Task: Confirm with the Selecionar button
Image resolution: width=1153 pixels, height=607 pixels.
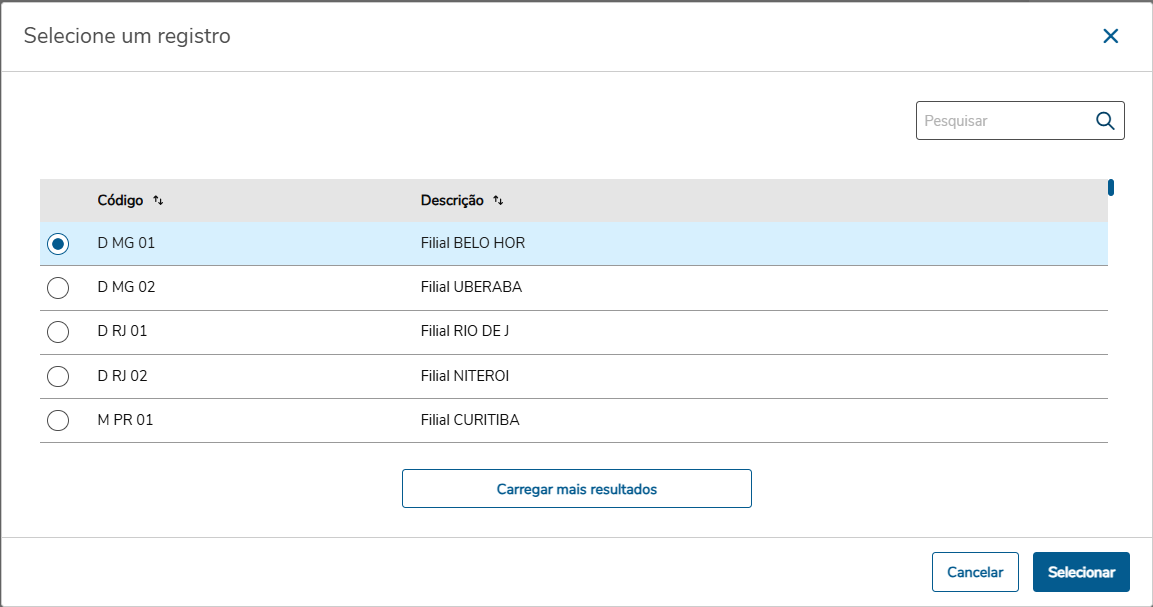Action: click(x=1081, y=572)
